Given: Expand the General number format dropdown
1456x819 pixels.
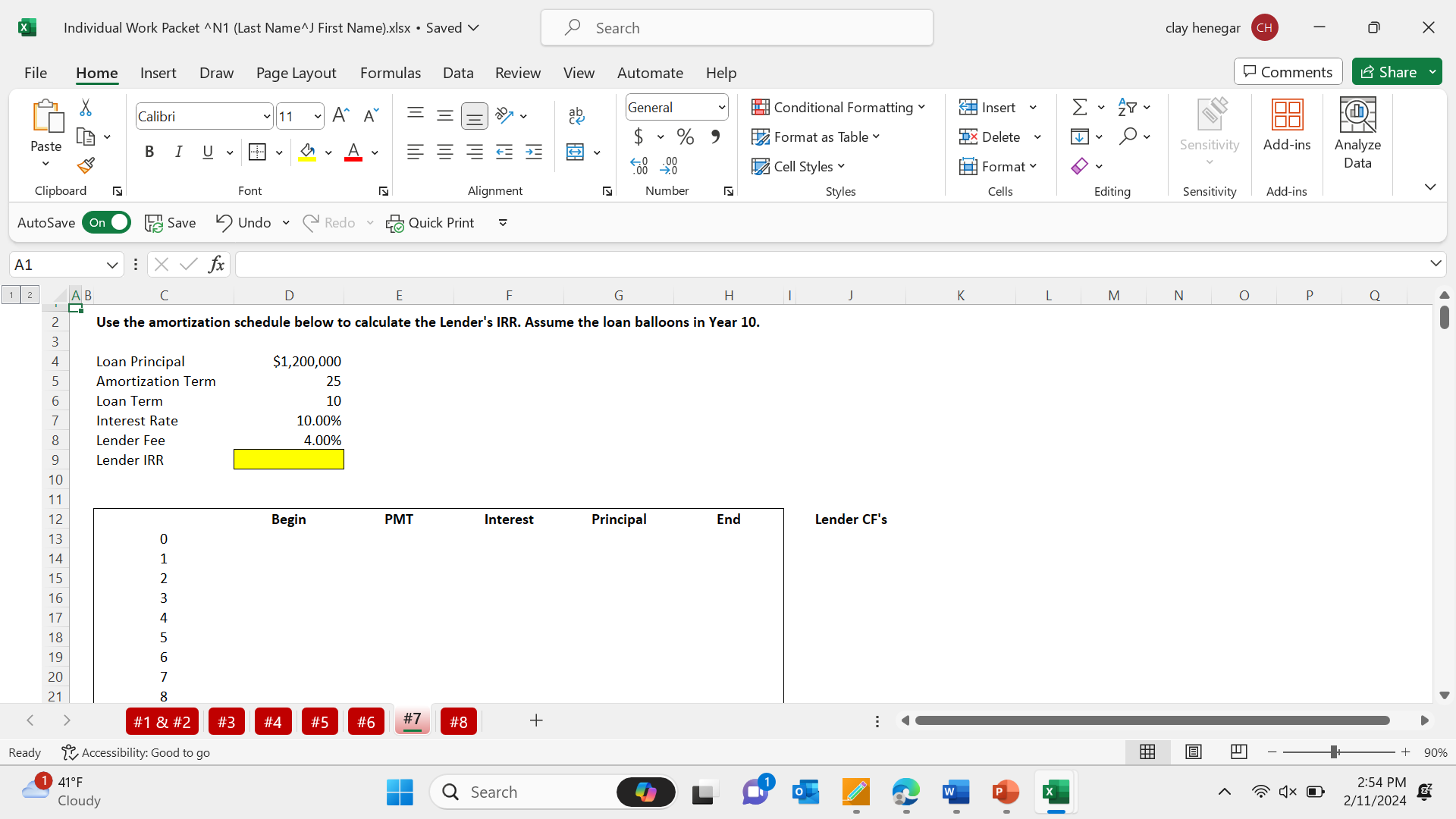Looking at the screenshot, I should coord(721,108).
